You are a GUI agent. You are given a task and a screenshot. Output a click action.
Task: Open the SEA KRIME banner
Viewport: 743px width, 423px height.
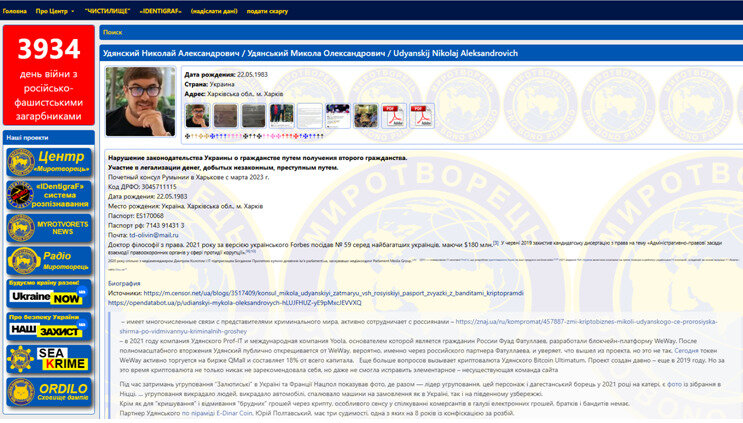pos(49,359)
